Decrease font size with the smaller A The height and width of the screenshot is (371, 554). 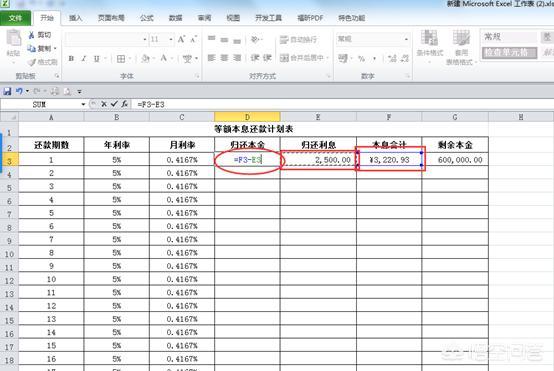pyautogui.click(x=193, y=40)
